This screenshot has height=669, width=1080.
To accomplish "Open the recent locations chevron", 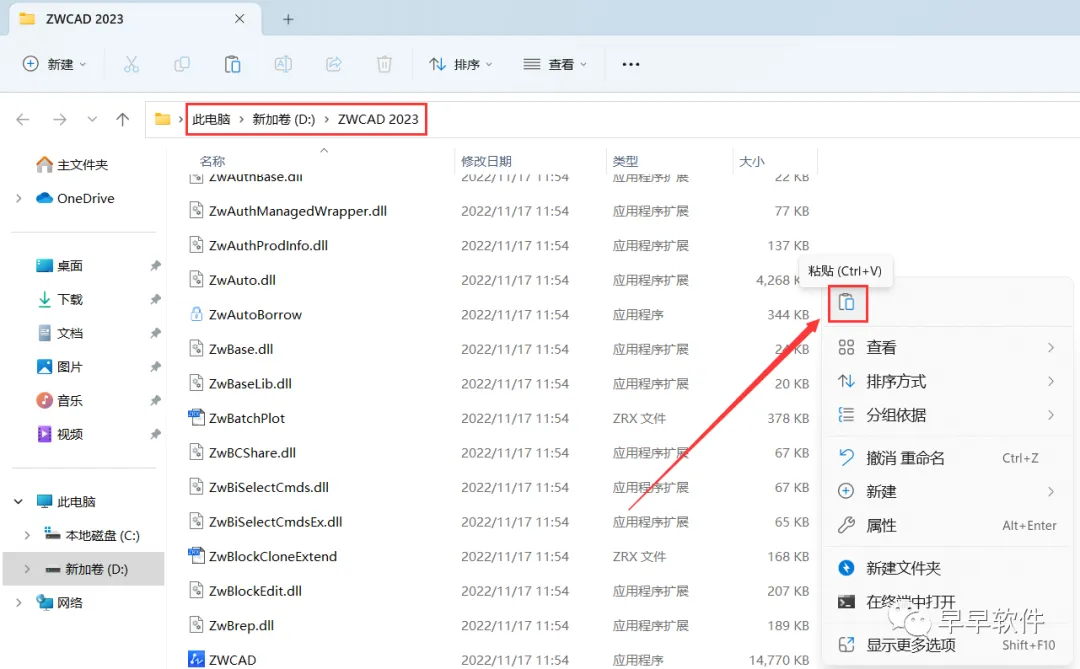I will pyautogui.click(x=92, y=119).
